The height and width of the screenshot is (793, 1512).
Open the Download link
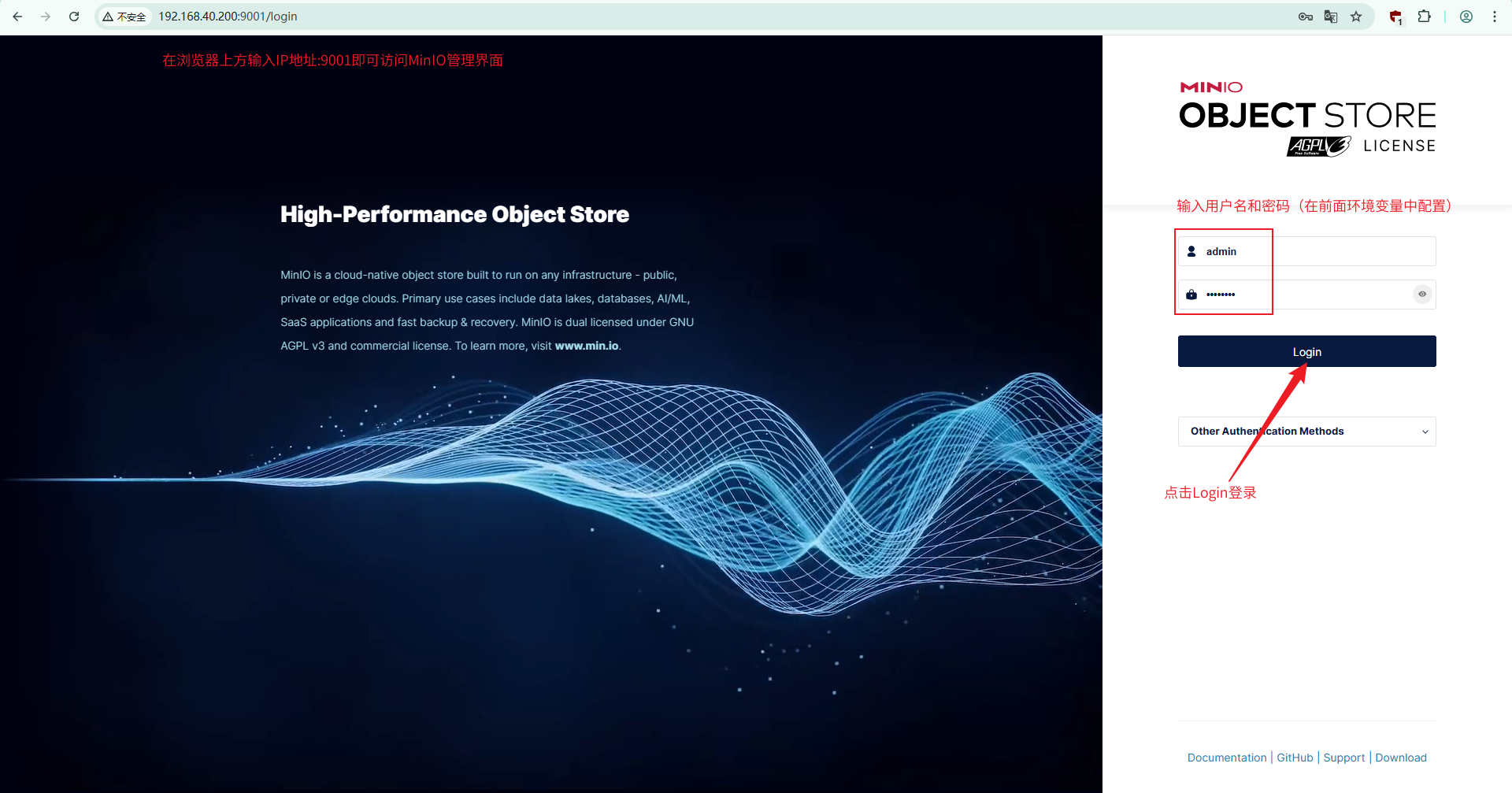1401,758
